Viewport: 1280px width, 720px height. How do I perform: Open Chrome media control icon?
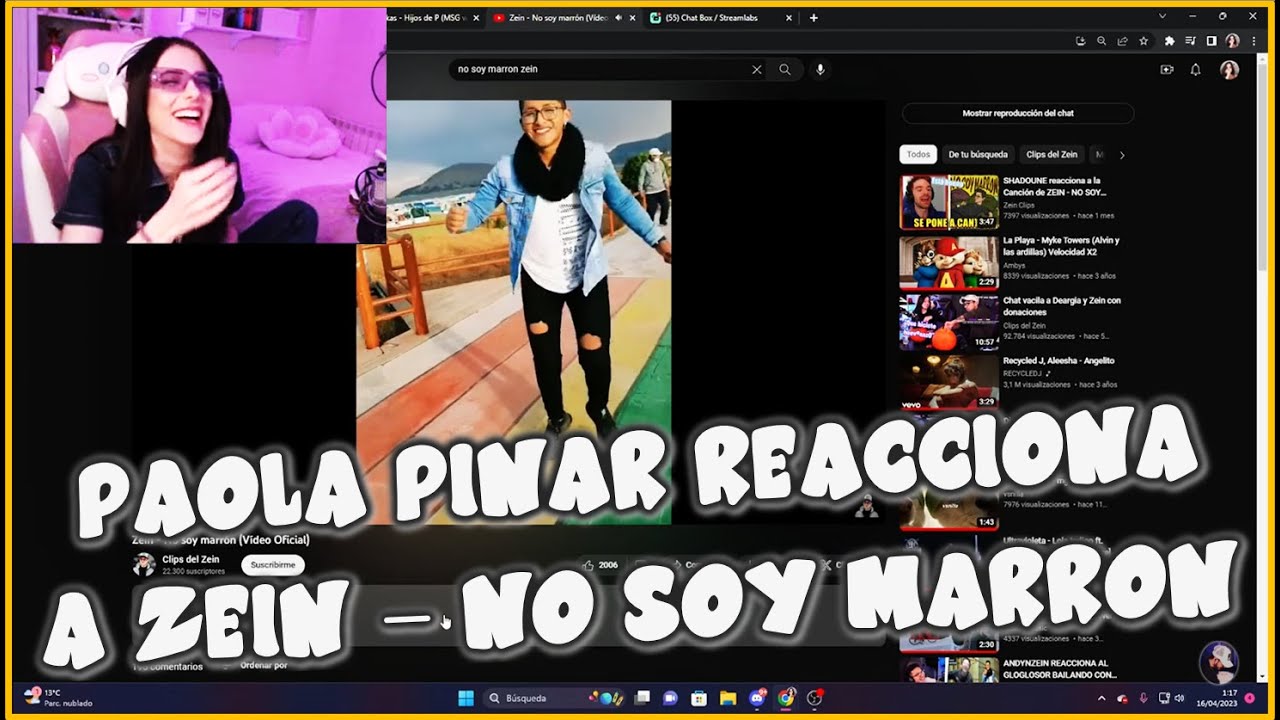pyautogui.click(x=1190, y=41)
